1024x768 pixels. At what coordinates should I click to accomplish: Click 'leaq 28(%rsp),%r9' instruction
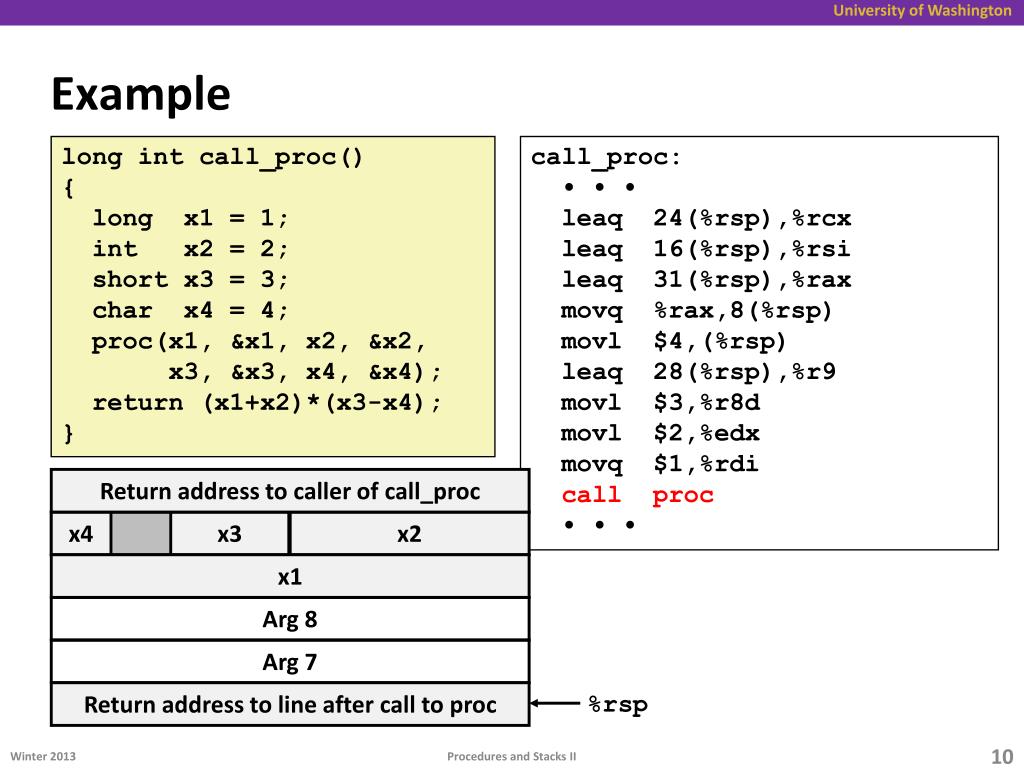pyautogui.click(x=699, y=372)
